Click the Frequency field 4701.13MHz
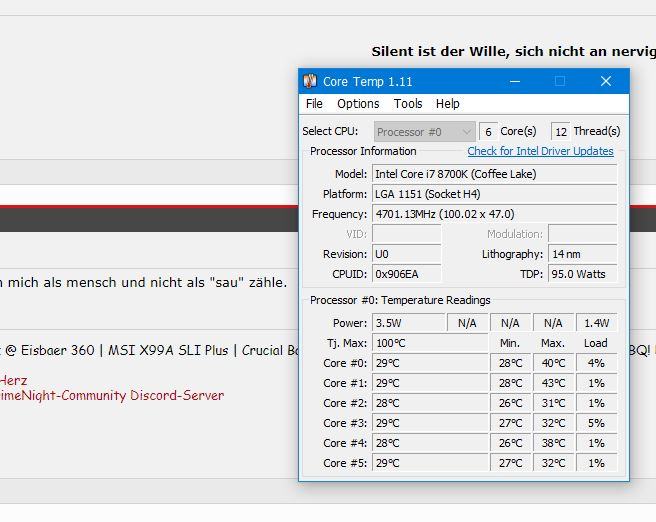The height and width of the screenshot is (522, 656). click(x=495, y=214)
